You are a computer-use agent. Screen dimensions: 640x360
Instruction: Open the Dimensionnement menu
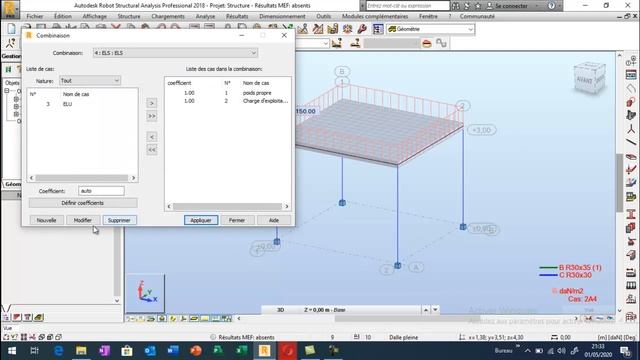coord(282,16)
